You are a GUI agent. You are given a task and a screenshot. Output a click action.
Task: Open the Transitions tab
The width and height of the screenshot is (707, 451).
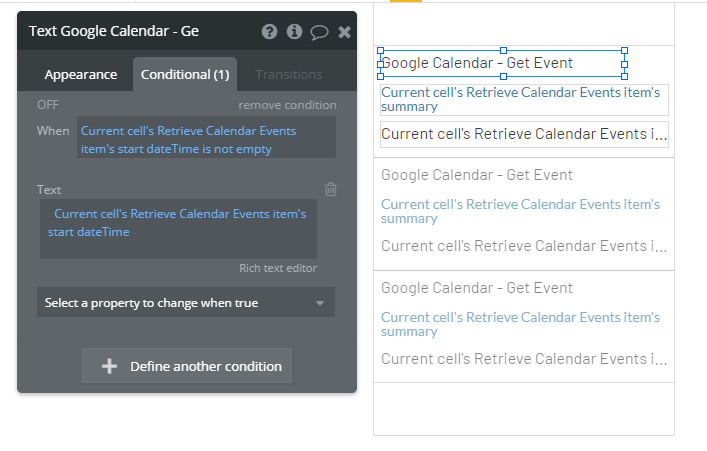pyautogui.click(x=288, y=74)
